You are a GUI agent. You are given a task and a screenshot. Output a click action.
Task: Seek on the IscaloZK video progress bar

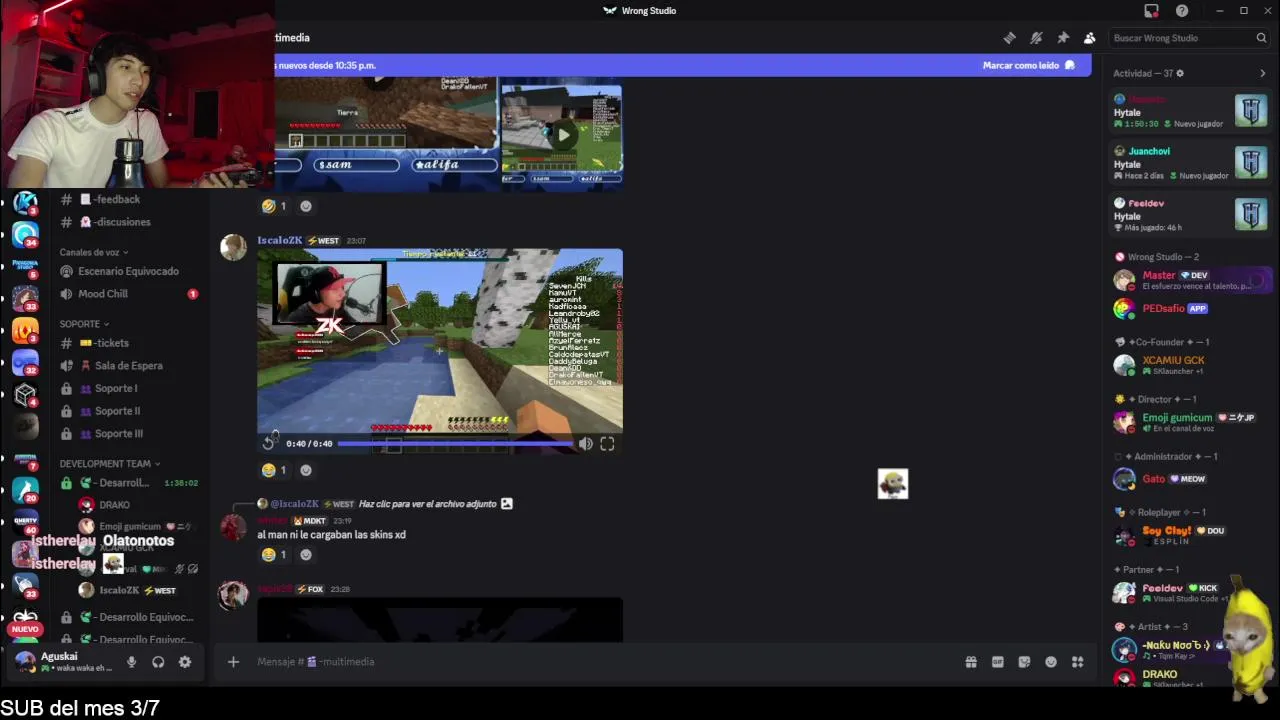coord(455,443)
